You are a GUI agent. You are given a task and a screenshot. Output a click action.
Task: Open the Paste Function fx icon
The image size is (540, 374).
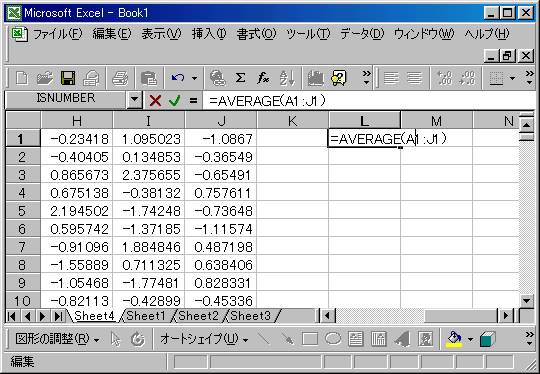[263, 79]
